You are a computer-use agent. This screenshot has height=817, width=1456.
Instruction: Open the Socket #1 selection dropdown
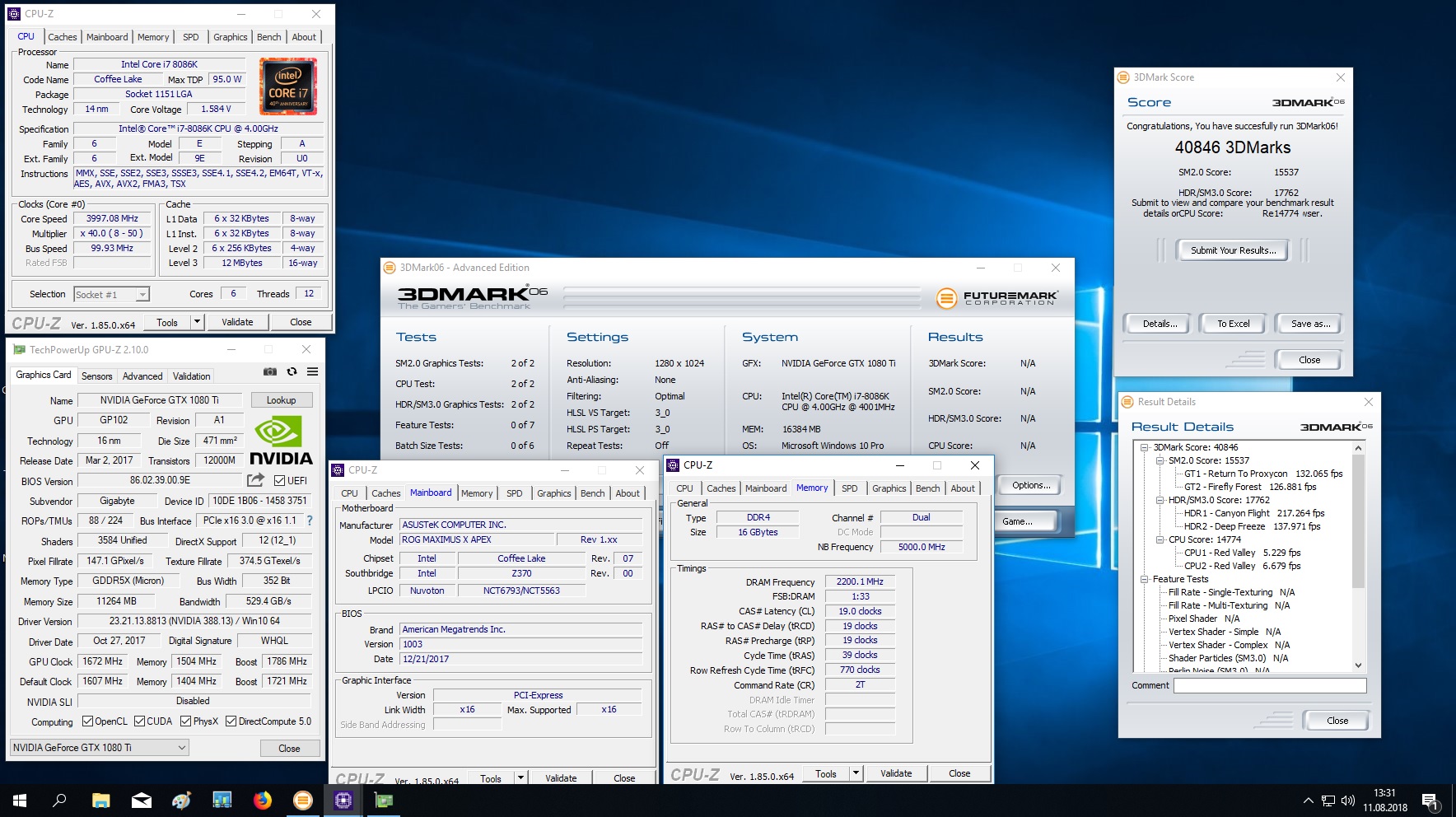(111, 294)
